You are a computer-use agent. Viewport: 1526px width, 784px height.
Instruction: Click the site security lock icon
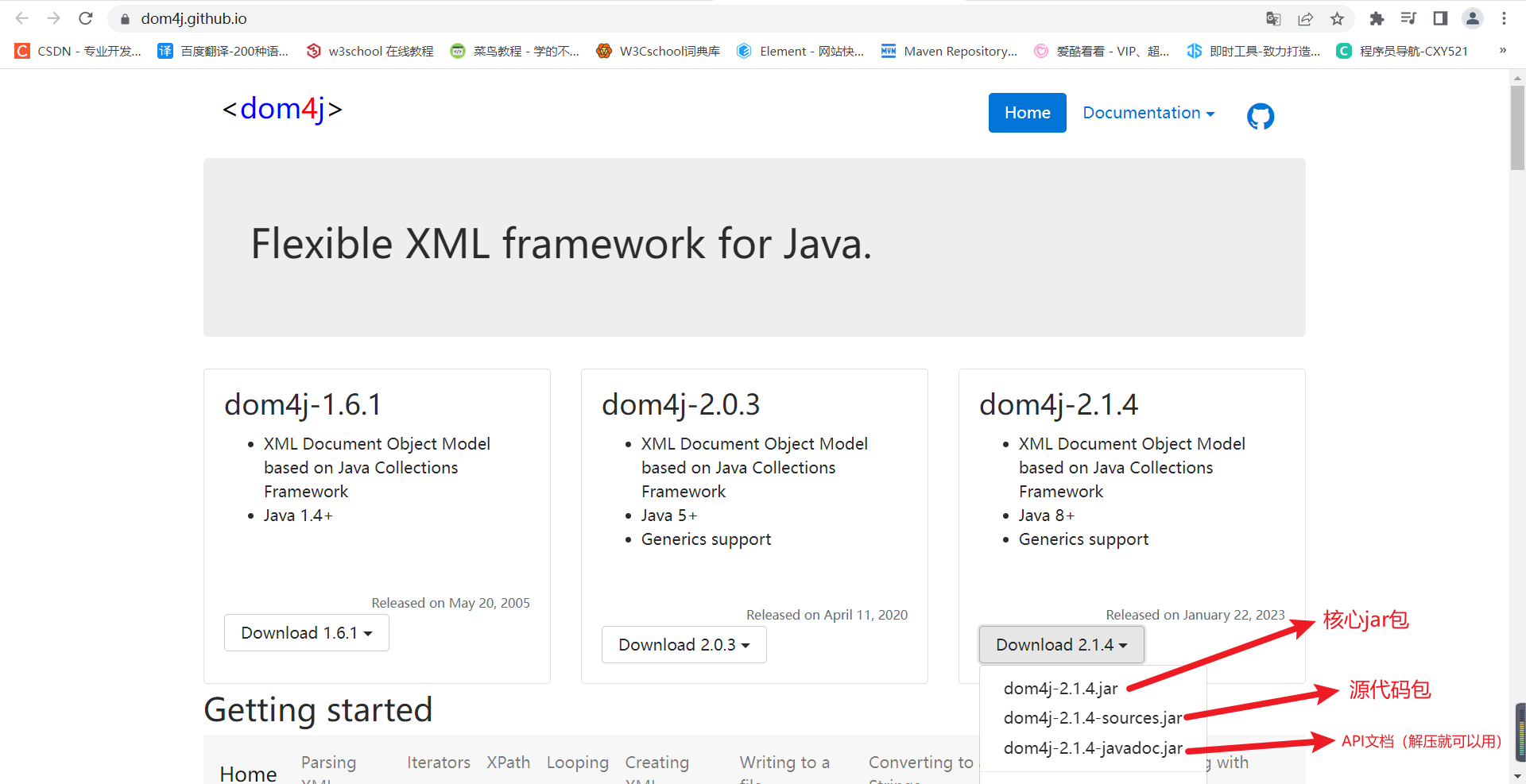coord(125,18)
